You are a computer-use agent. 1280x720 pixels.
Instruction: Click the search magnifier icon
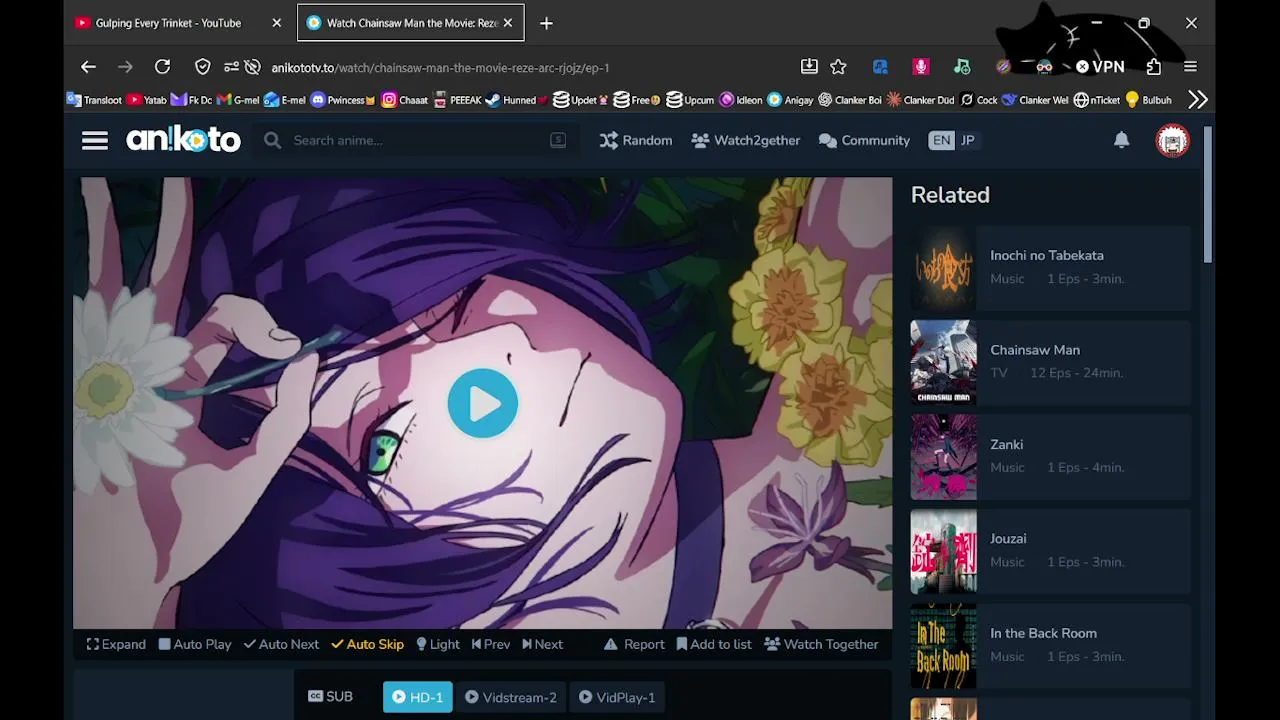coord(272,141)
